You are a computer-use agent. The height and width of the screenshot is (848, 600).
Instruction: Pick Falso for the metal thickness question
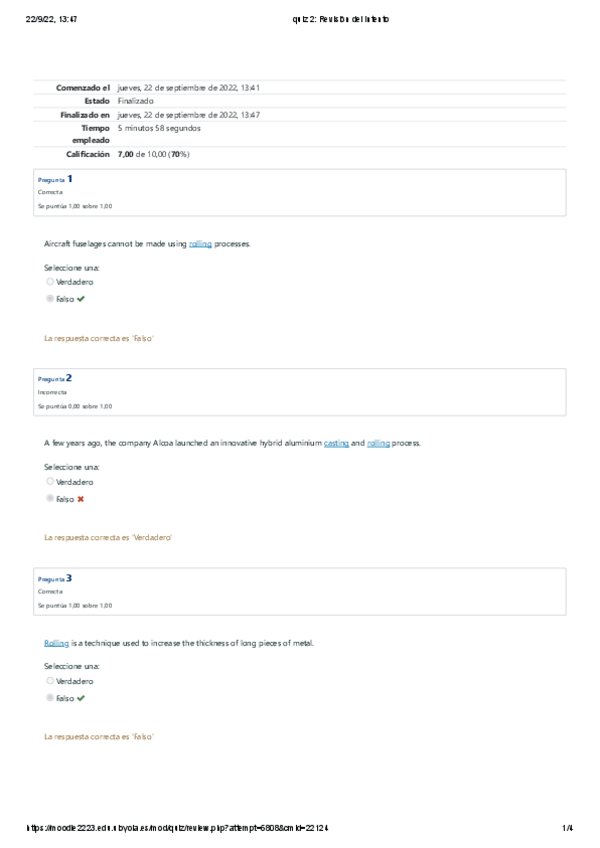click(50, 699)
